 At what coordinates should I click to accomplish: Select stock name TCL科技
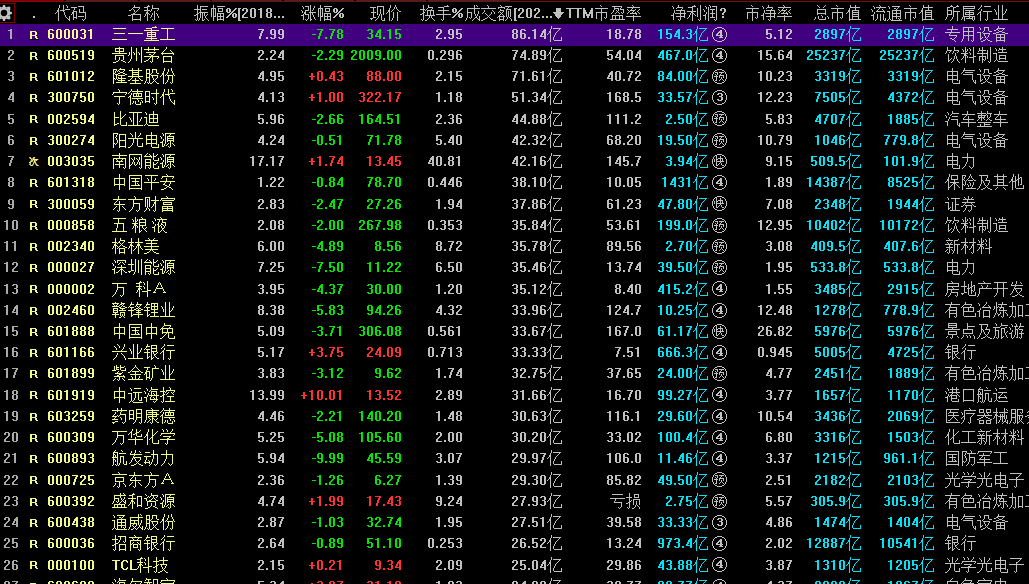pyautogui.click(x=140, y=565)
